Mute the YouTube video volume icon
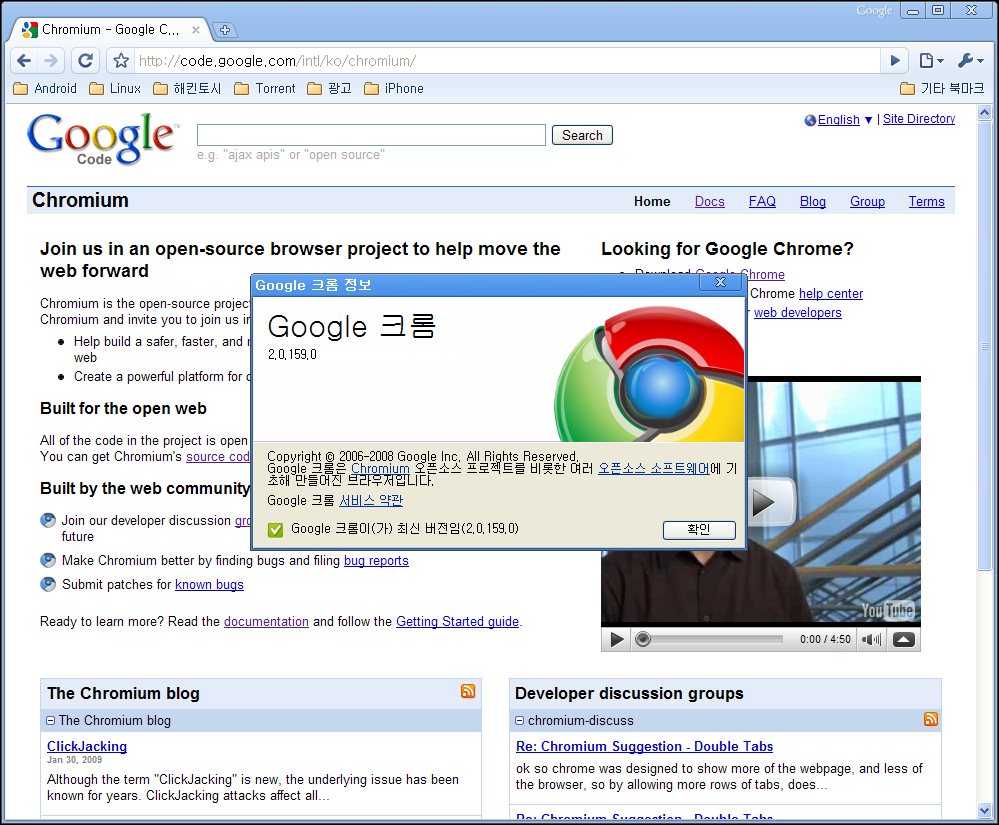This screenshot has height=825, width=999. [871, 639]
